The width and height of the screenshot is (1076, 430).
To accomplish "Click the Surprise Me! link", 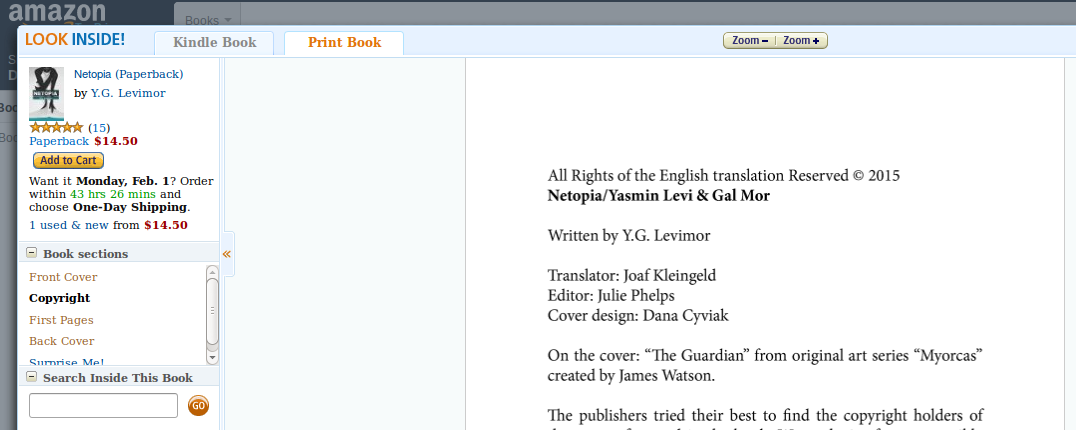I will [67, 361].
